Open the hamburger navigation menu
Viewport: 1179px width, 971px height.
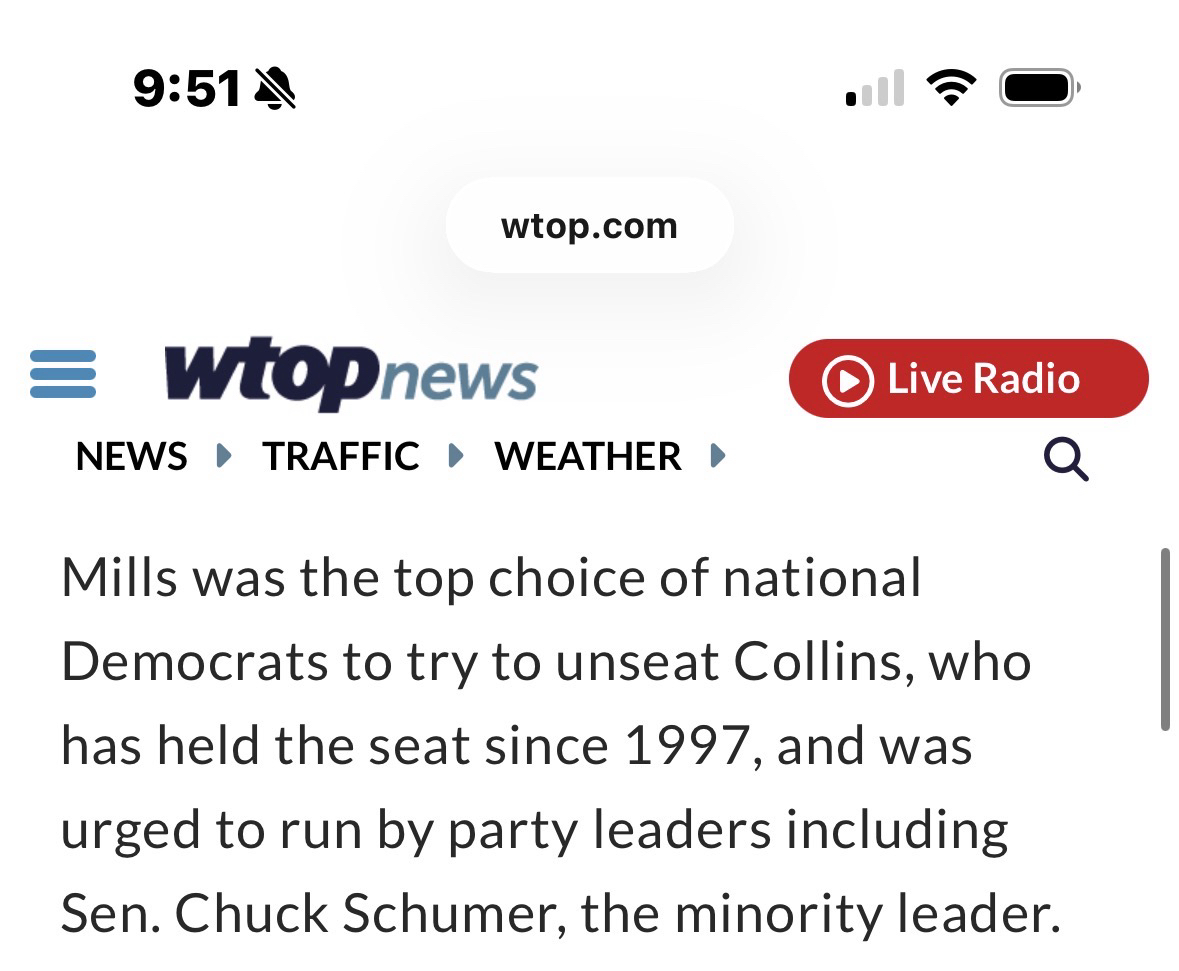pyautogui.click(x=63, y=374)
